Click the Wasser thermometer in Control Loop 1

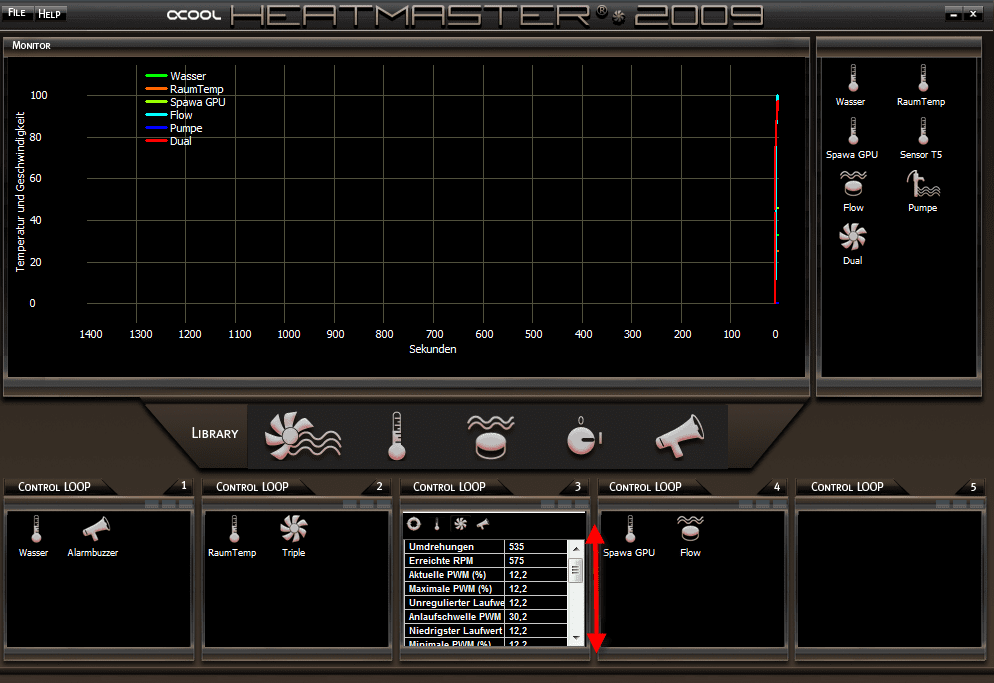(36, 528)
